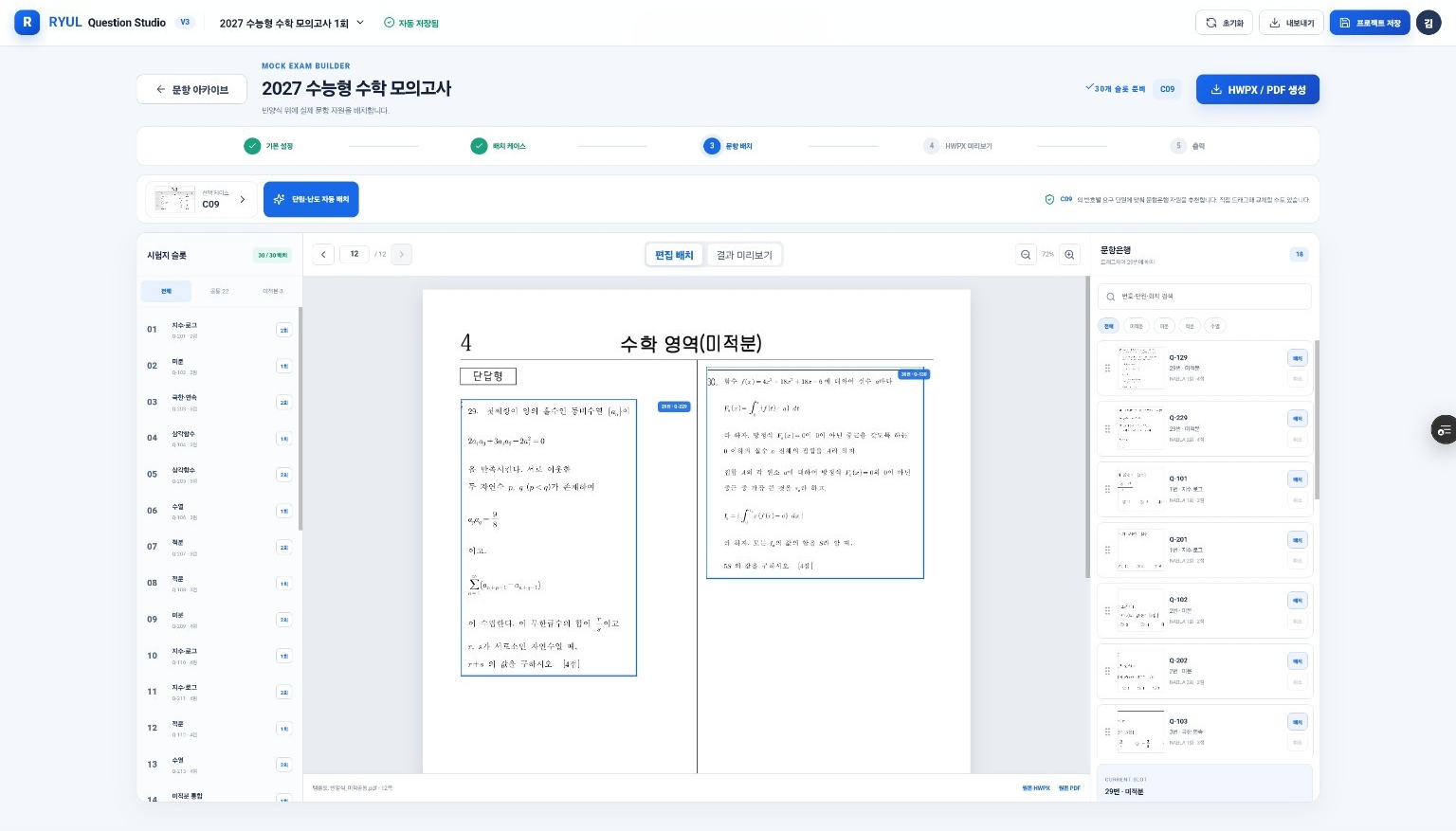Viewport: 1456px width, 831px height.
Task: Select slot 05 삼각함수 in the slot list
Action: [219, 475]
